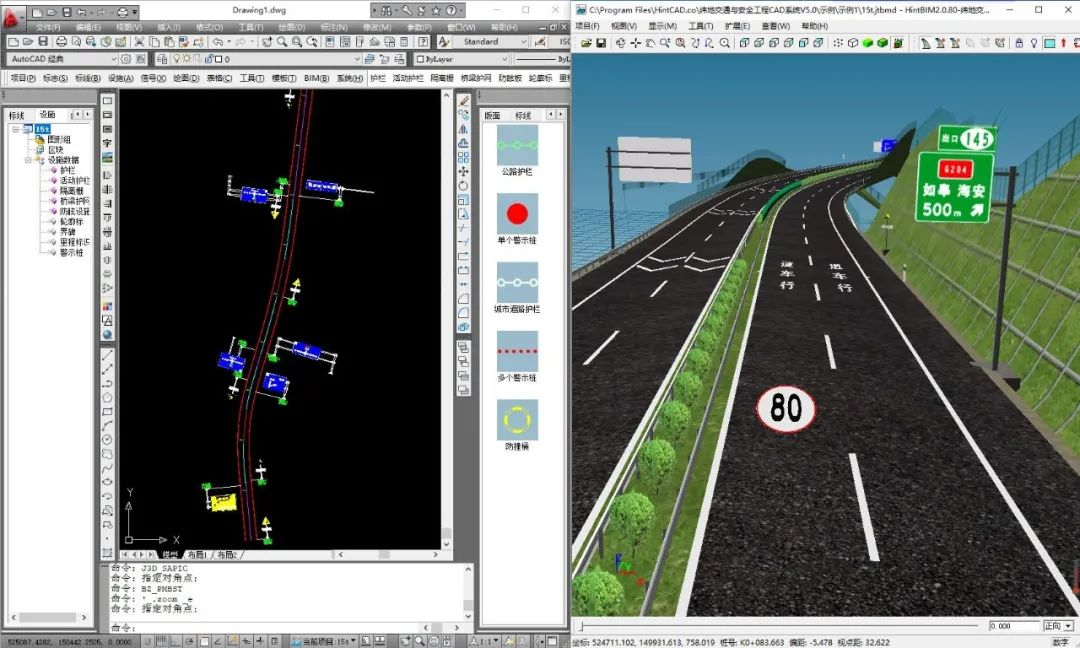This screenshot has height=648, width=1080.
Task: Select the 单个警示桩 red dot thumbnail
Action: [517, 214]
